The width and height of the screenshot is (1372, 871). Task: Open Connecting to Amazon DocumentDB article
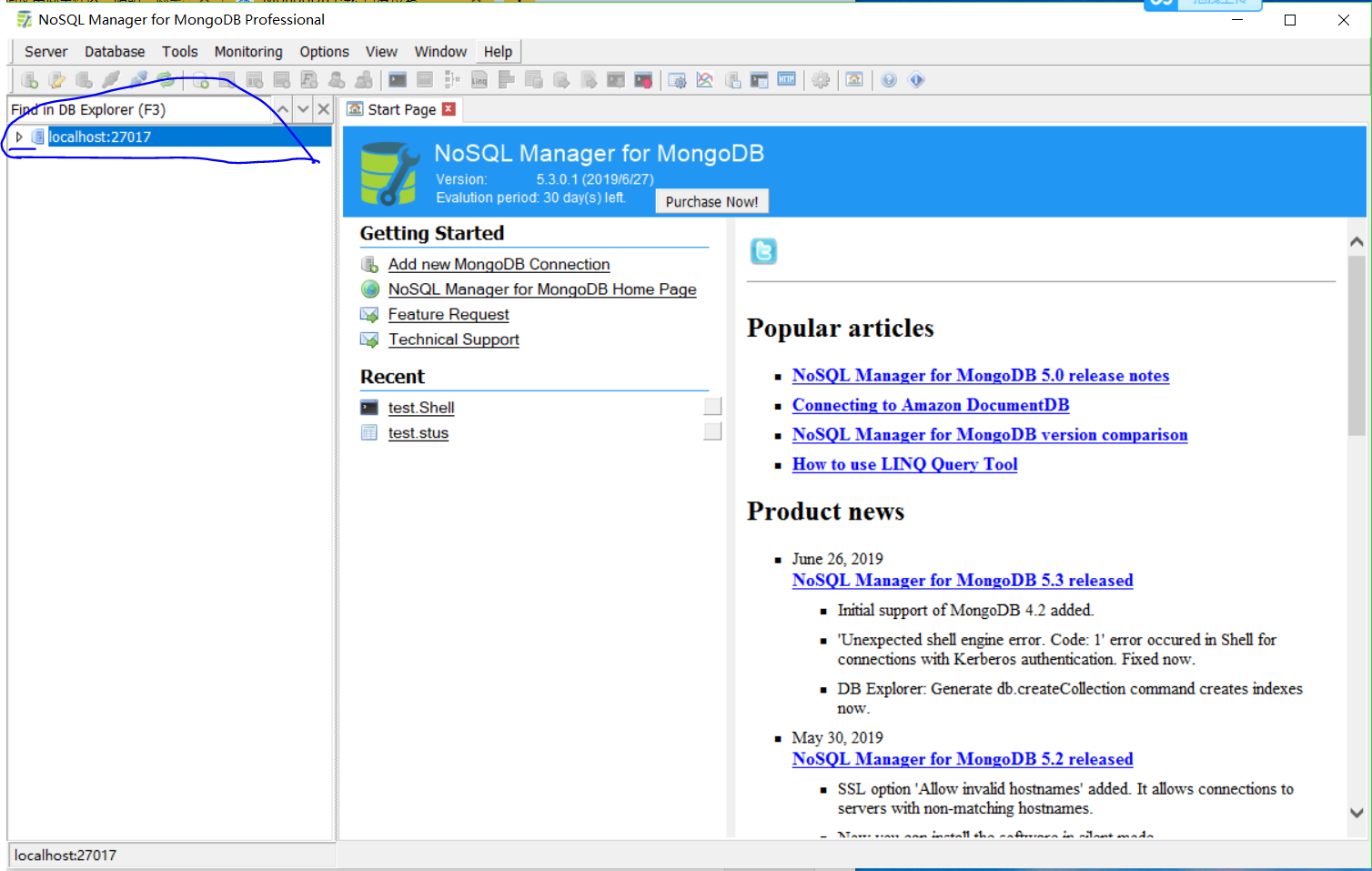tap(931, 405)
